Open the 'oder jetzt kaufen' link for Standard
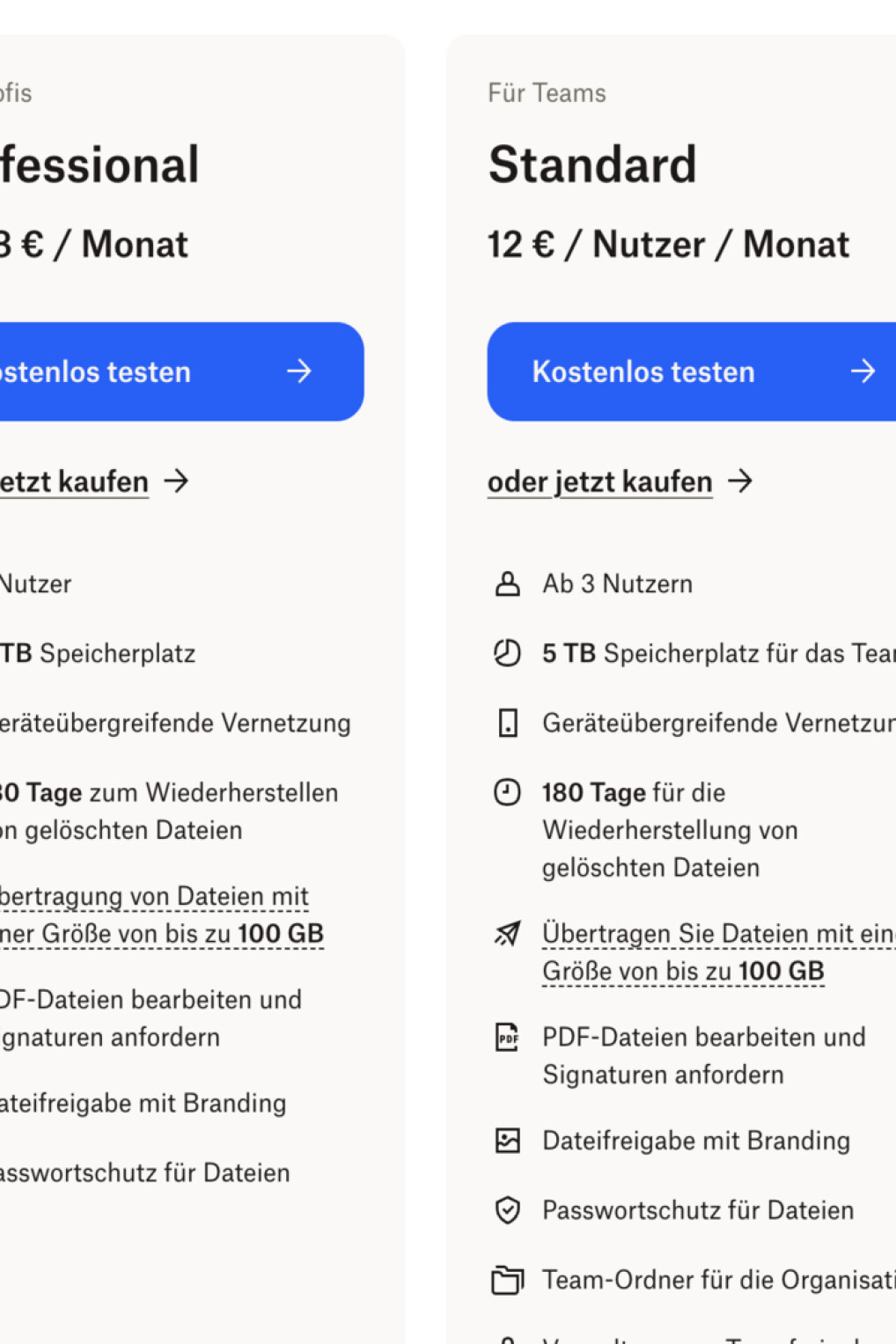896x1344 pixels. click(x=599, y=481)
